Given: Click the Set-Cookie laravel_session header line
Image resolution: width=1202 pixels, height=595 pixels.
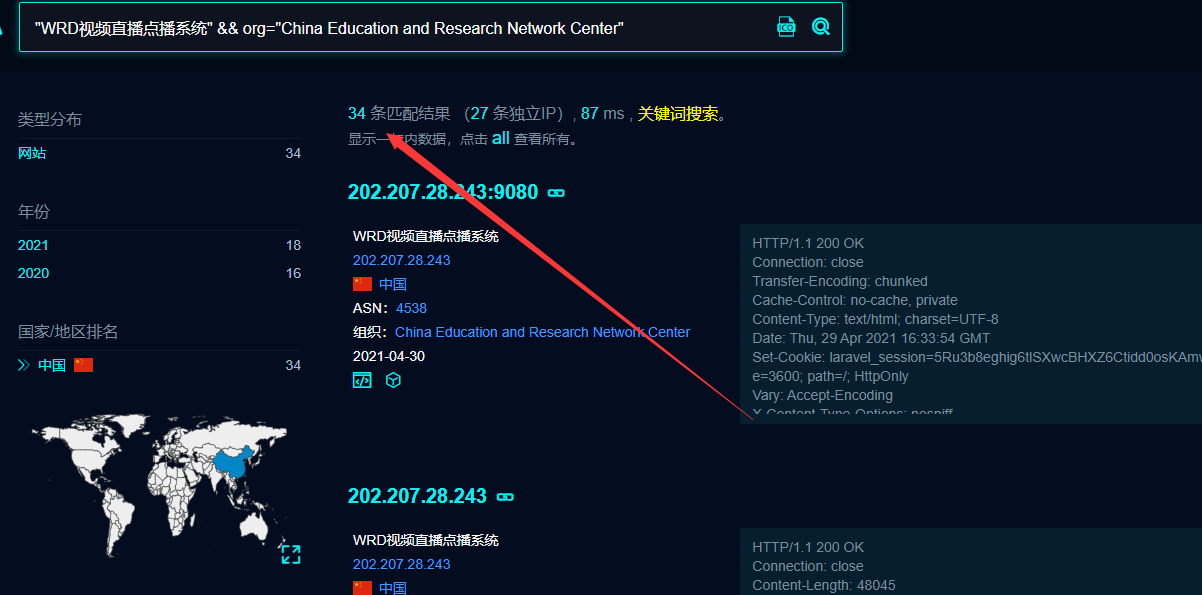Looking at the screenshot, I should click(977, 357).
